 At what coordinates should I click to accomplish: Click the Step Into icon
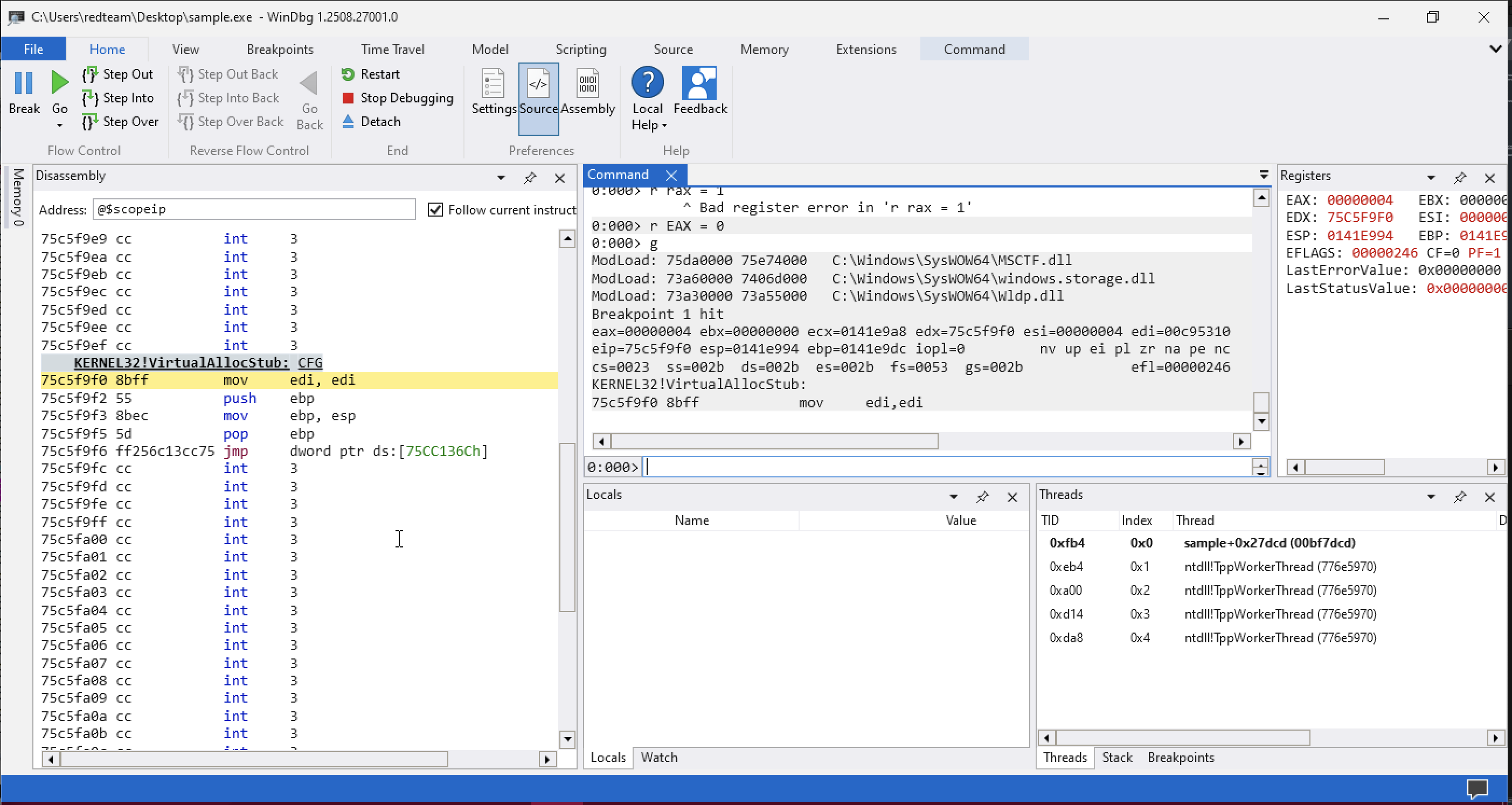click(90, 98)
